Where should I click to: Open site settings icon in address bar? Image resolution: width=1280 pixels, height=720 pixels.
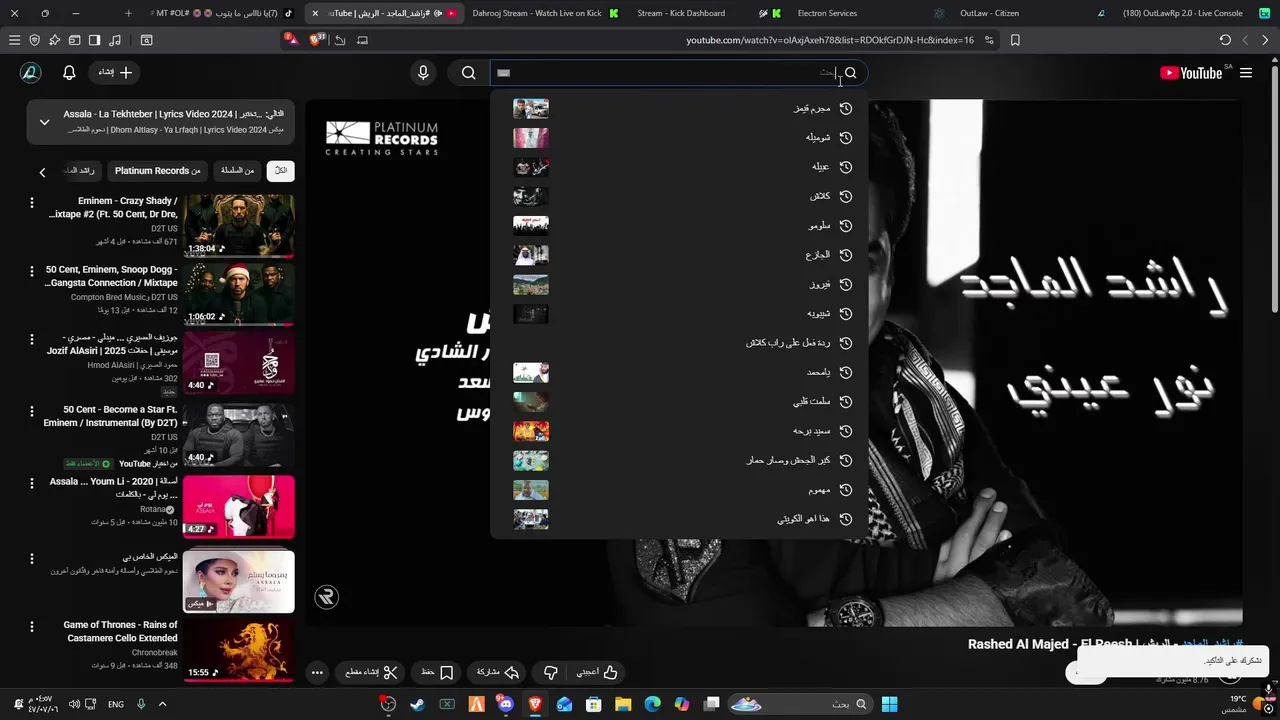click(989, 40)
